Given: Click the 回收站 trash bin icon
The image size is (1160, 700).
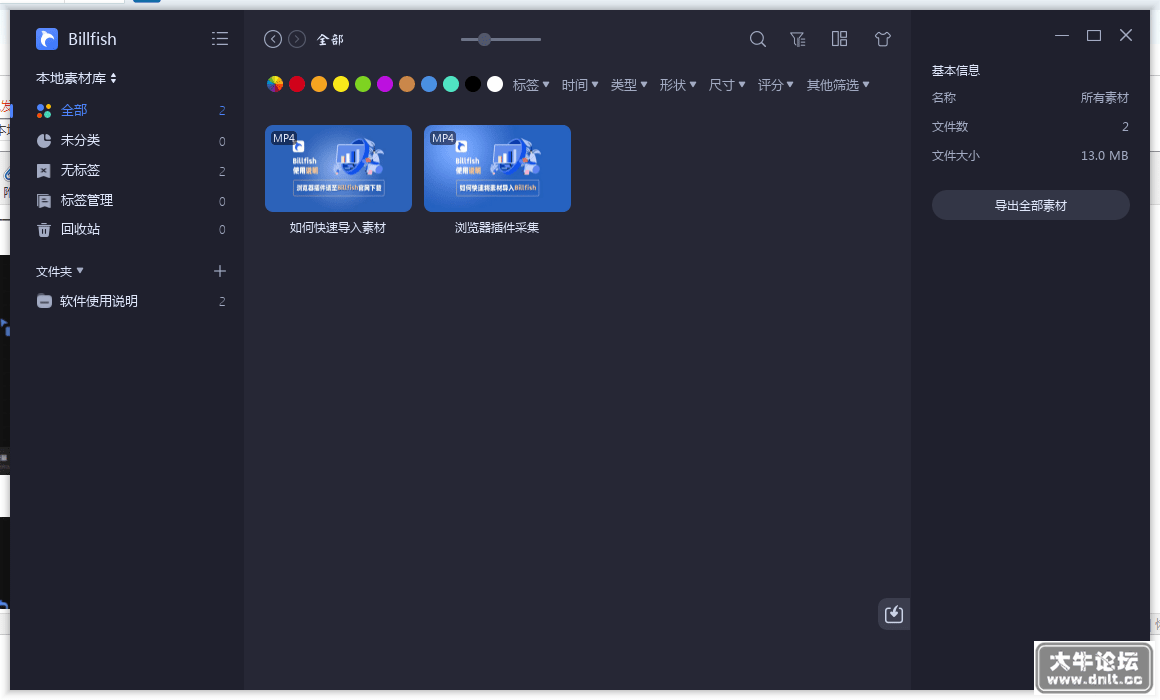Looking at the screenshot, I should pos(44,230).
